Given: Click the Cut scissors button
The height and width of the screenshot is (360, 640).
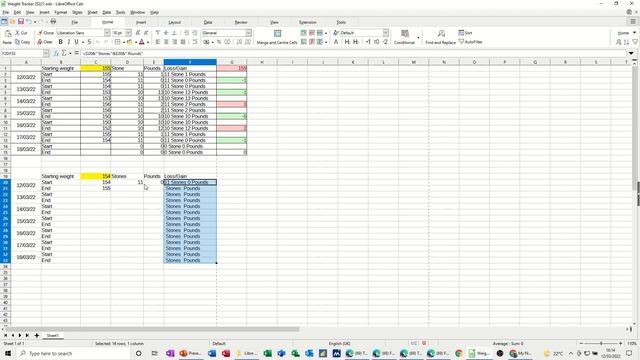Looking at the screenshot, I should tap(21, 33).
